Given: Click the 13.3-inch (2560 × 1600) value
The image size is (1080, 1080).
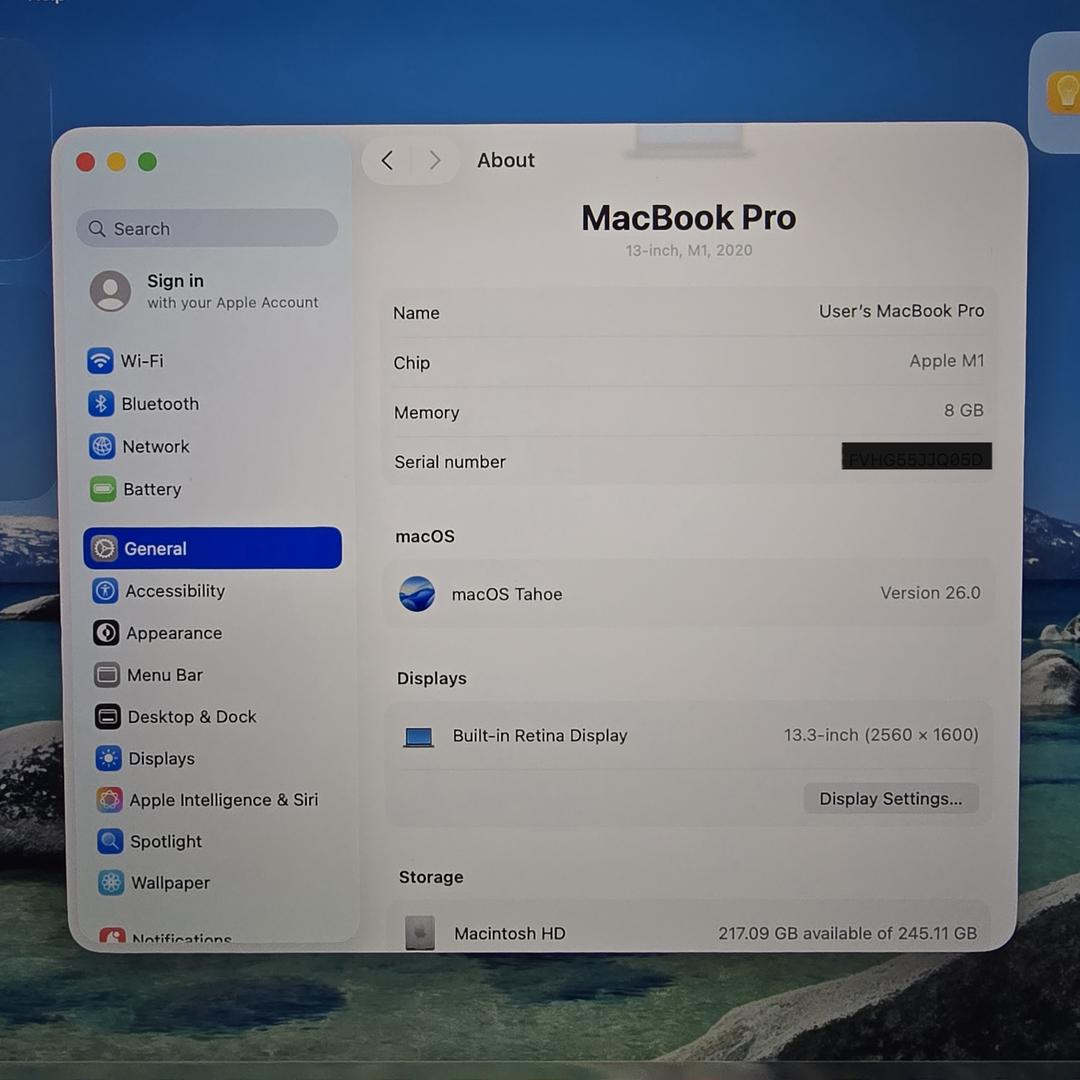Looking at the screenshot, I should pos(881,735).
